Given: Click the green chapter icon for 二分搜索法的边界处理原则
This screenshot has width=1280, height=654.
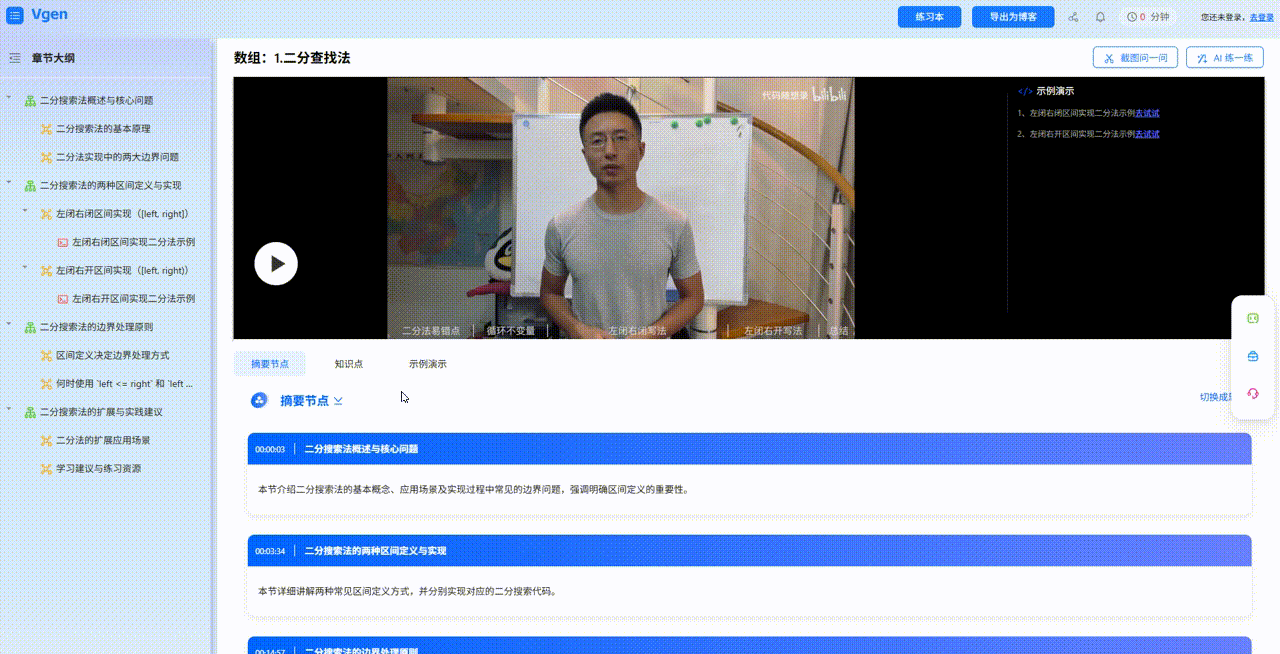Looking at the screenshot, I should point(30,327).
